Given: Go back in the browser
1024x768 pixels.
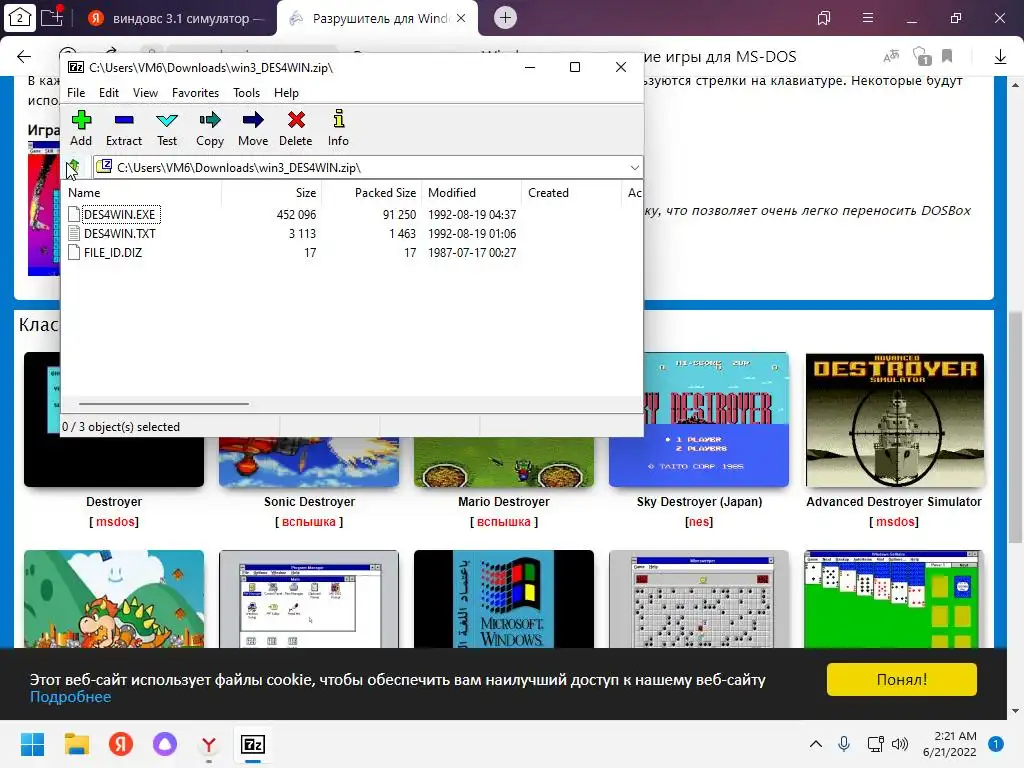Looking at the screenshot, I should click(x=24, y=57).
